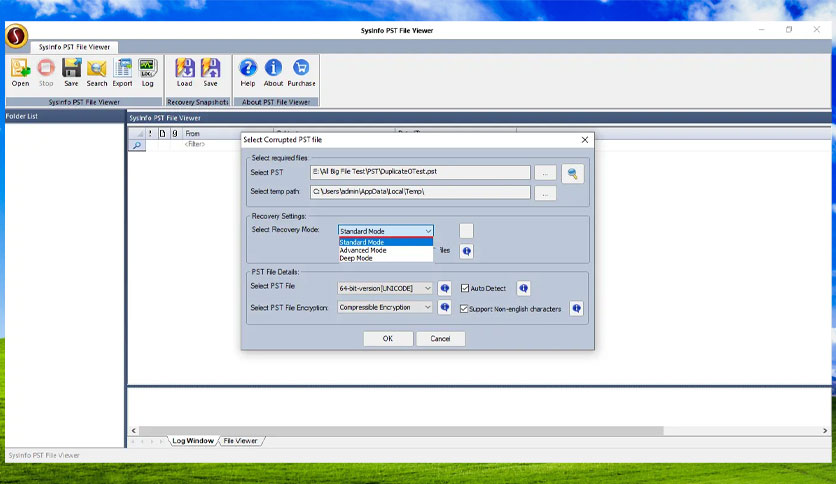836x484 pixels.
Task: Click info icon beside PST File Encryption dropdown
Action: [x=445, y=307]
